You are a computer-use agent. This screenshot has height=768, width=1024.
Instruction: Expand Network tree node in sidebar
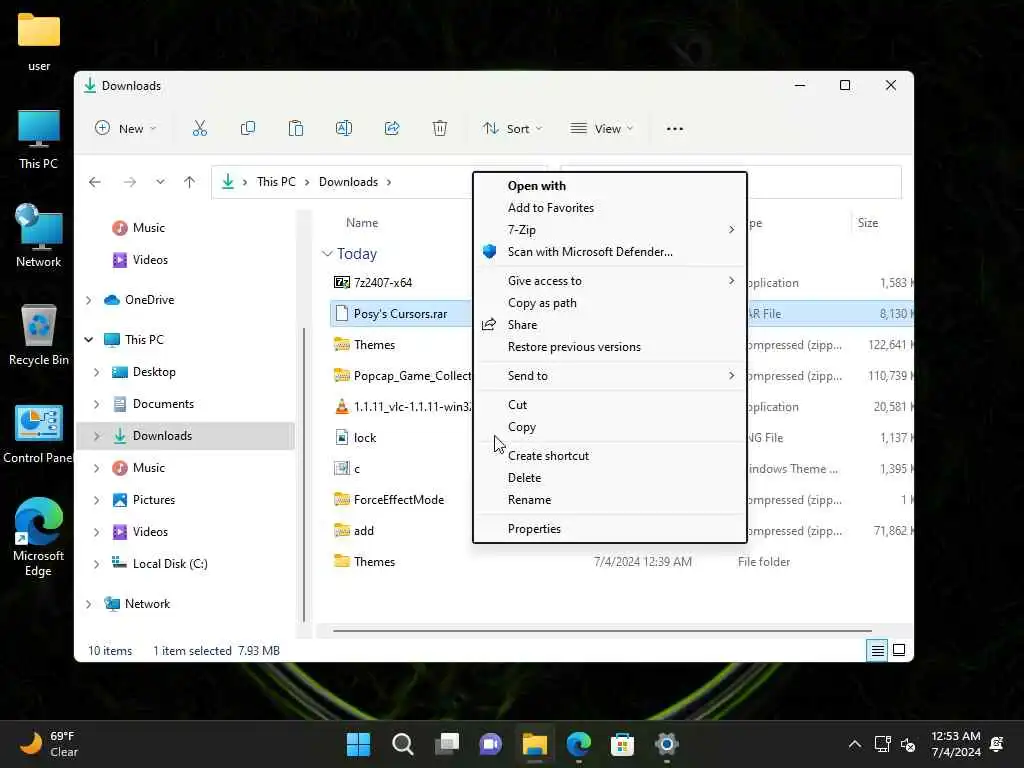(x=89, y=604)
